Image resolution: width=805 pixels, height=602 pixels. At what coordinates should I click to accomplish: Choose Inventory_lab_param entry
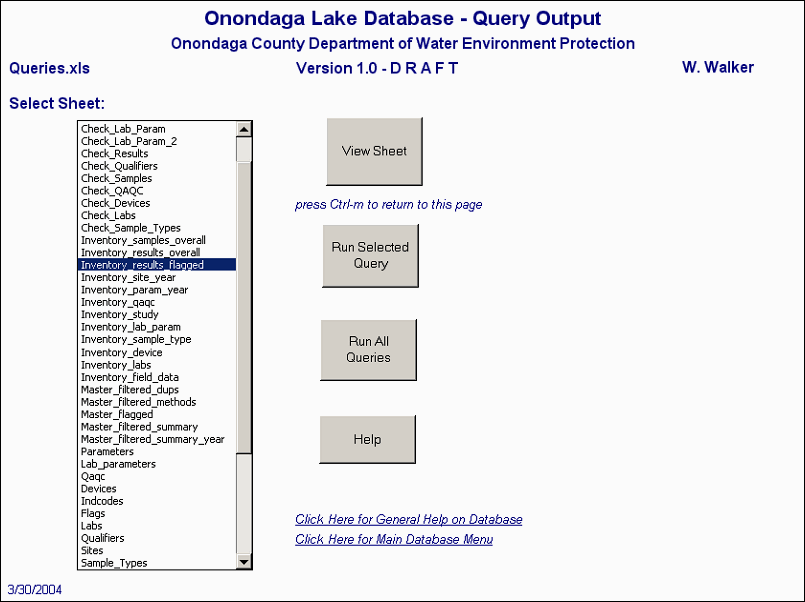coord(157,327)
